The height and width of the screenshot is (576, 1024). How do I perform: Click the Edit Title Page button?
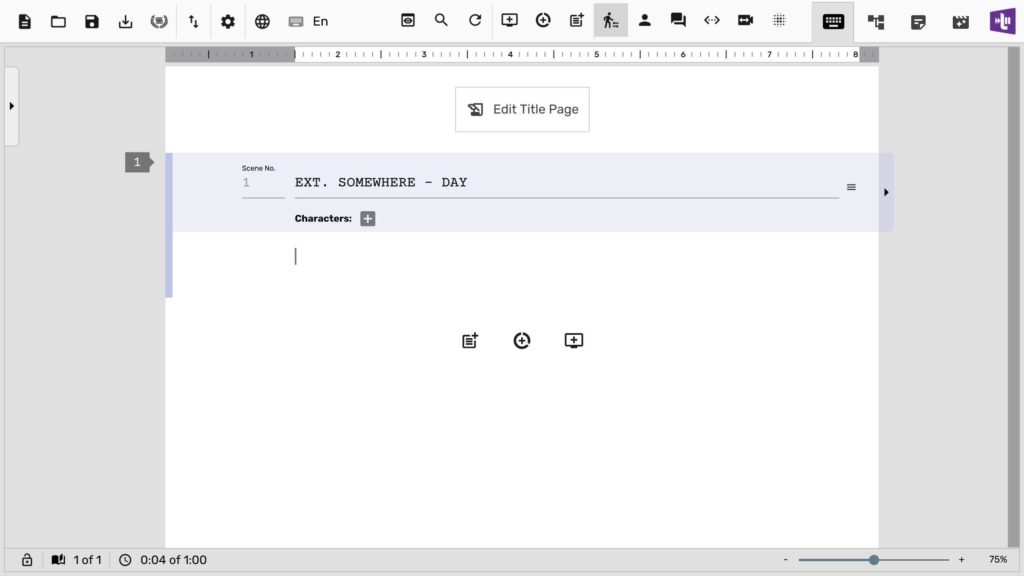[x=522, y=109]
